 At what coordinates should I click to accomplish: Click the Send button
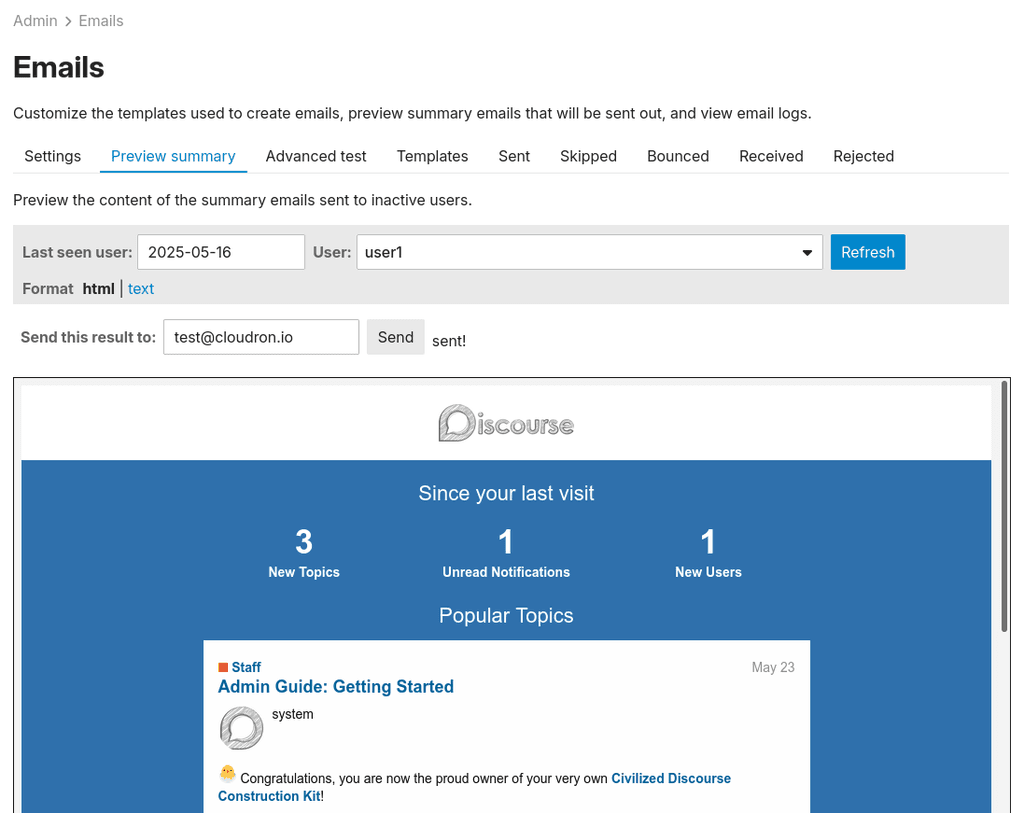tap(396, 337)
